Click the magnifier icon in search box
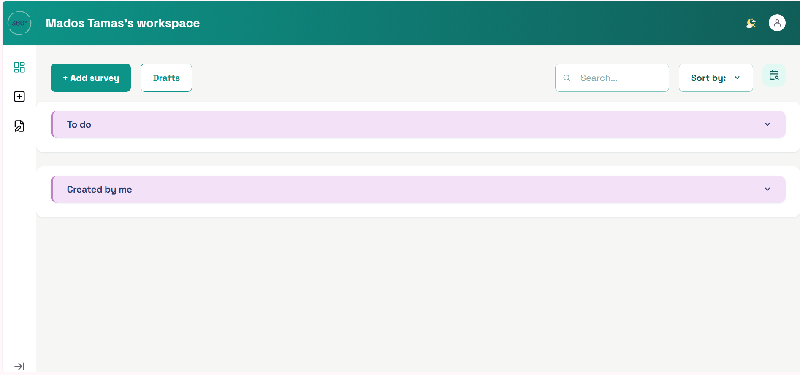Image resolution: width=800 pixels, height=375 pixels. tap(566, 78)
